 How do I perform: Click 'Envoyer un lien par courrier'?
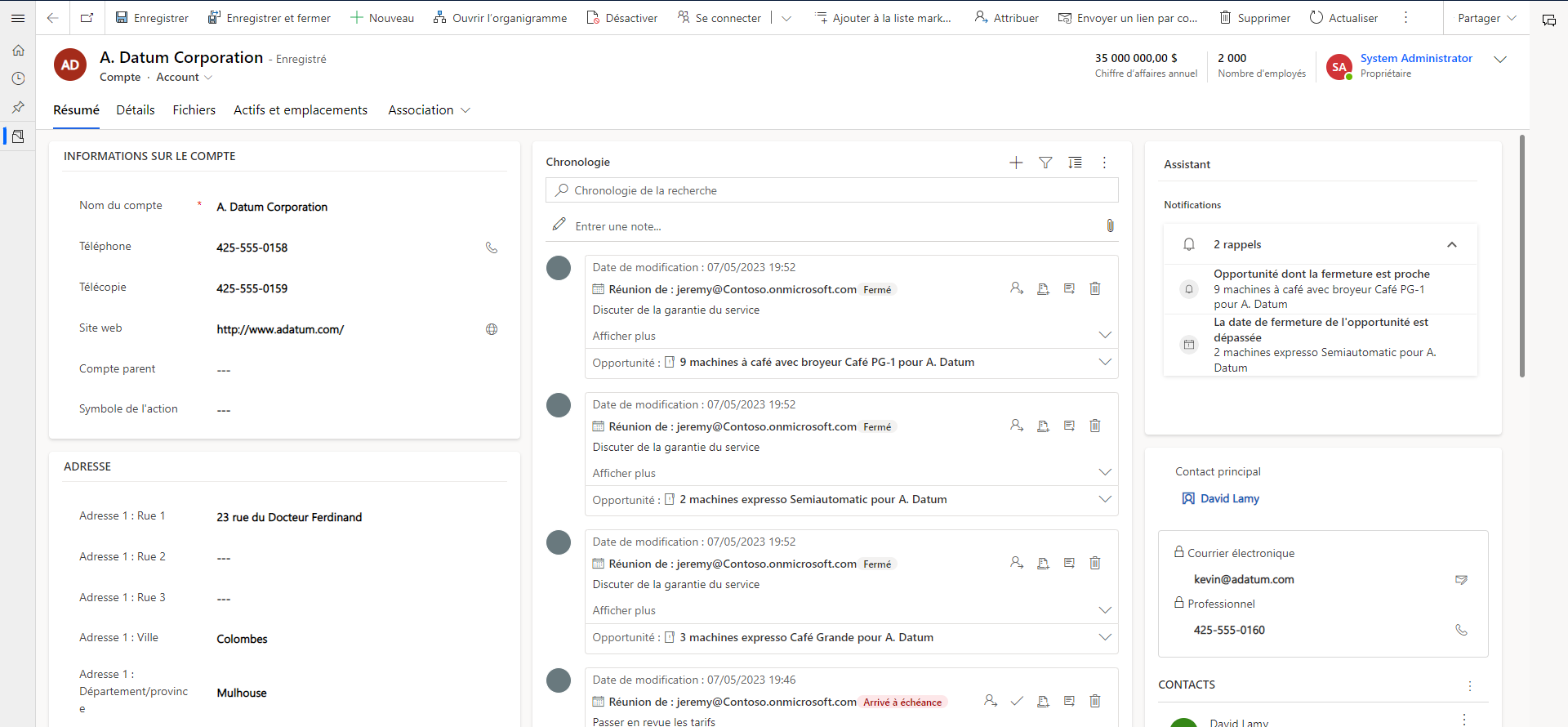click(x=1128, y=18)
